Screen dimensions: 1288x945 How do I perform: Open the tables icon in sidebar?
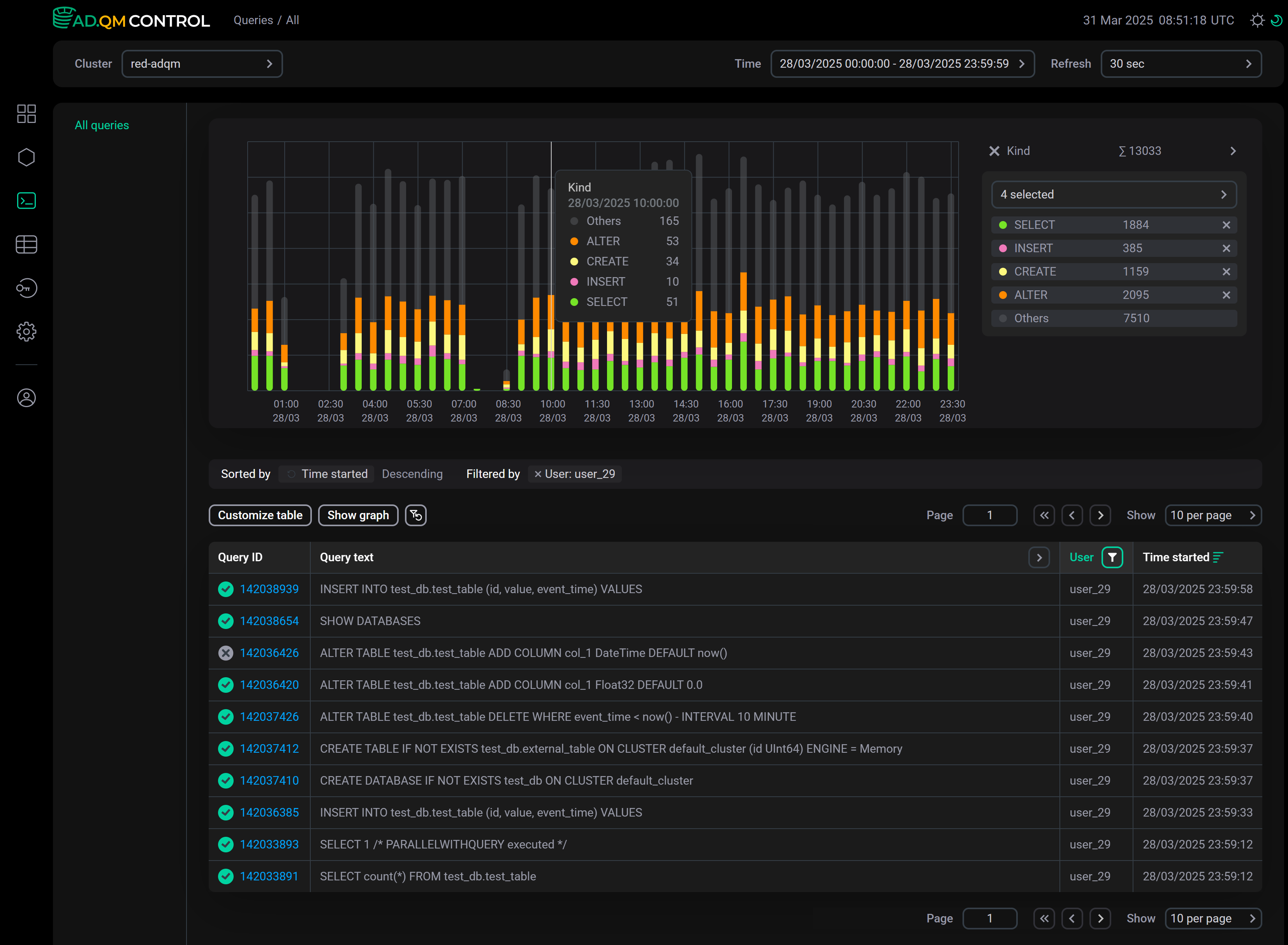[x=26, y=244]
